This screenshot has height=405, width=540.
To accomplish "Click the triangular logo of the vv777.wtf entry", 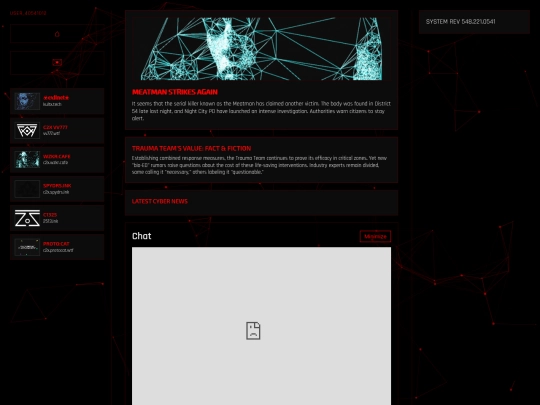I will pyautogui.click(x=27, y=131).
